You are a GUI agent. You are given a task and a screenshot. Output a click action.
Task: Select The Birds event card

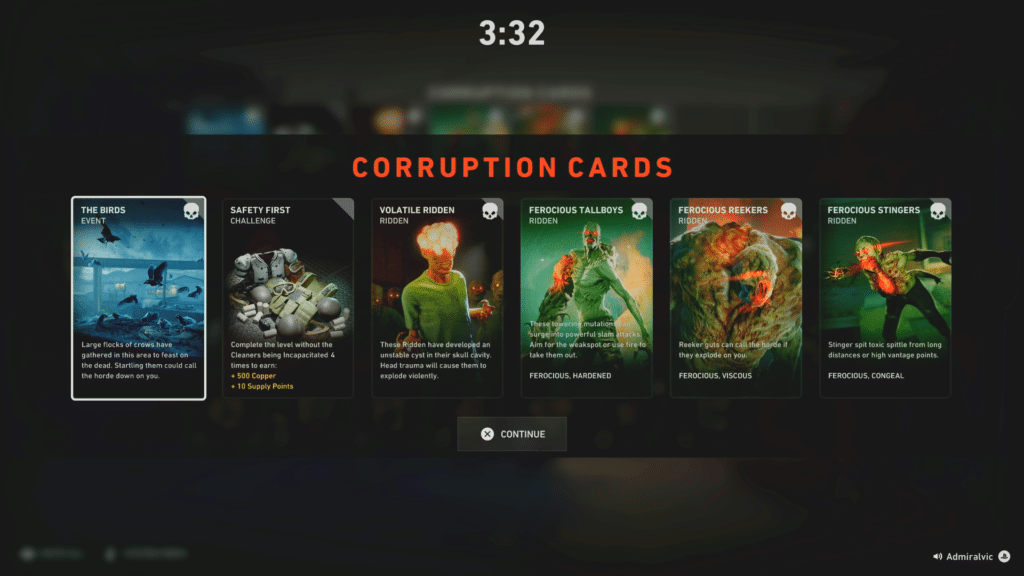click(x=138, y=298)
